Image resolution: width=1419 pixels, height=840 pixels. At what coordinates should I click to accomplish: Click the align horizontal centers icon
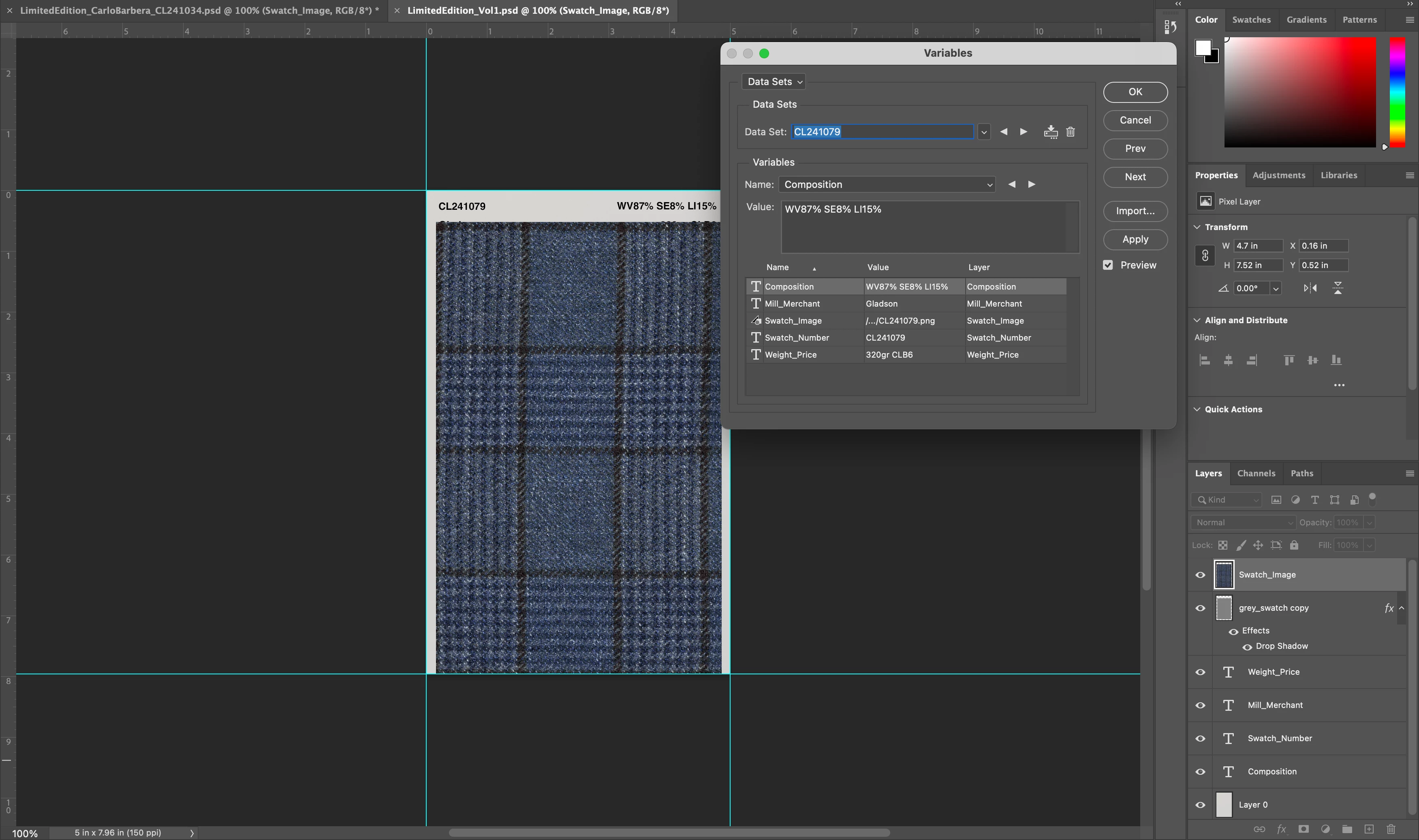(x=1228, y=360)
